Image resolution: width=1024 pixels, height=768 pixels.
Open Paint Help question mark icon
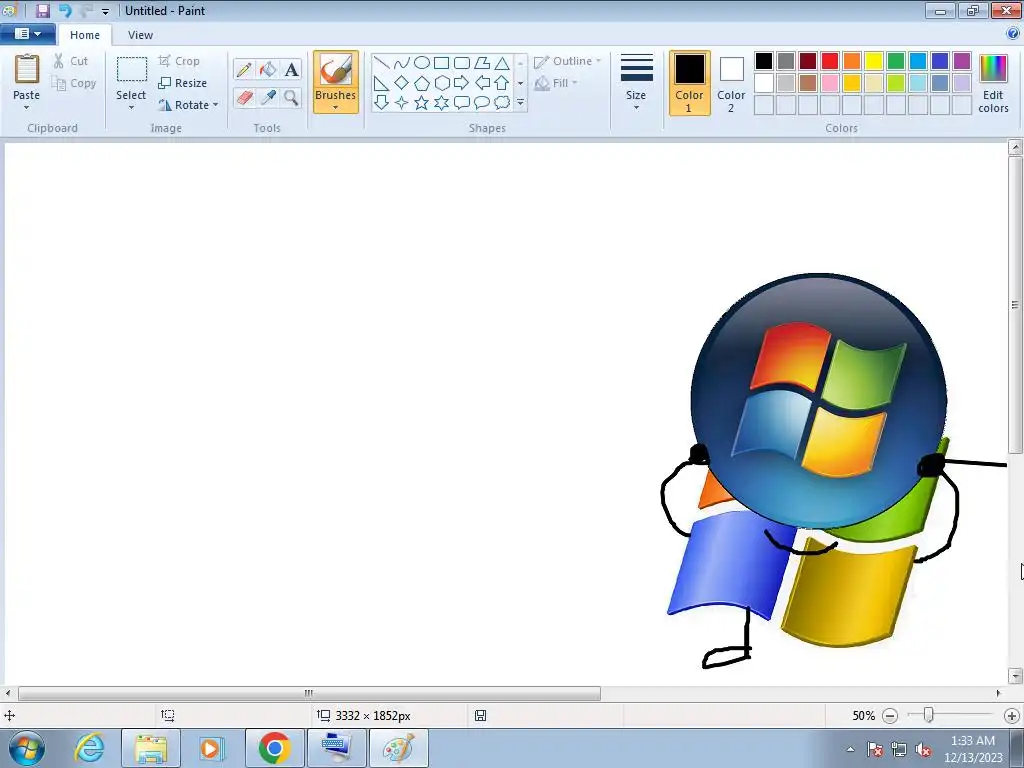(x=1013, y=34)
